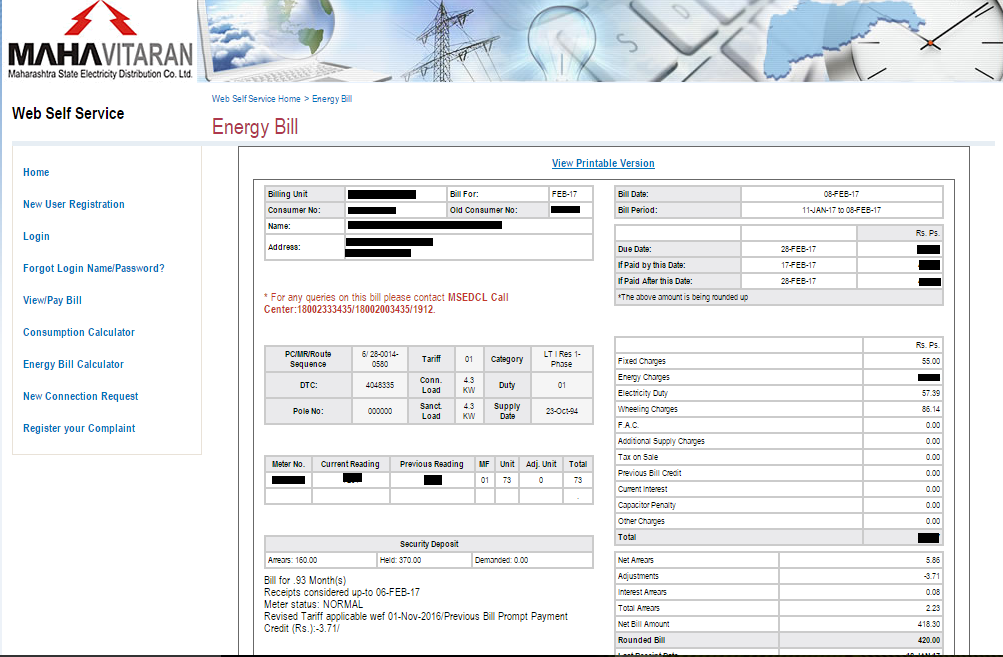This screenshot has height=657, width=1003.
Task: Click the Mahavitaran logo
Action: pyautogui.click(x=98, y=45)
